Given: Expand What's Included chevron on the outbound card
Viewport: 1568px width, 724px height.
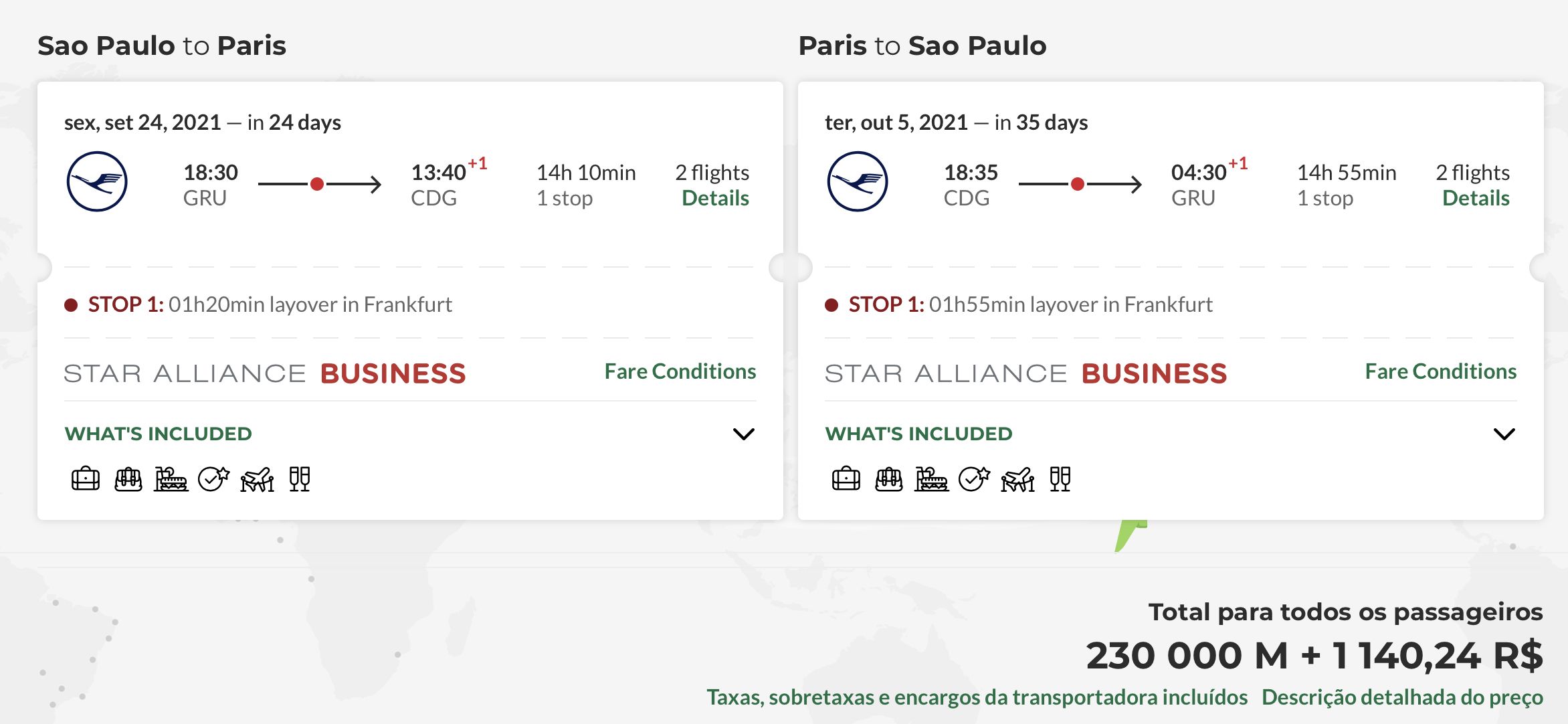Looking at the screenshot, I should (744, 434).
